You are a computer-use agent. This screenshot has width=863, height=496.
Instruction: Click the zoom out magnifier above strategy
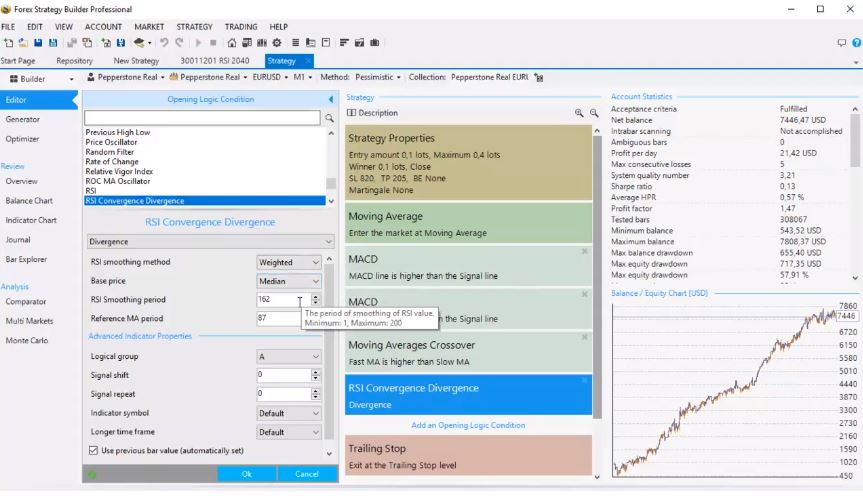coord(594,114)
